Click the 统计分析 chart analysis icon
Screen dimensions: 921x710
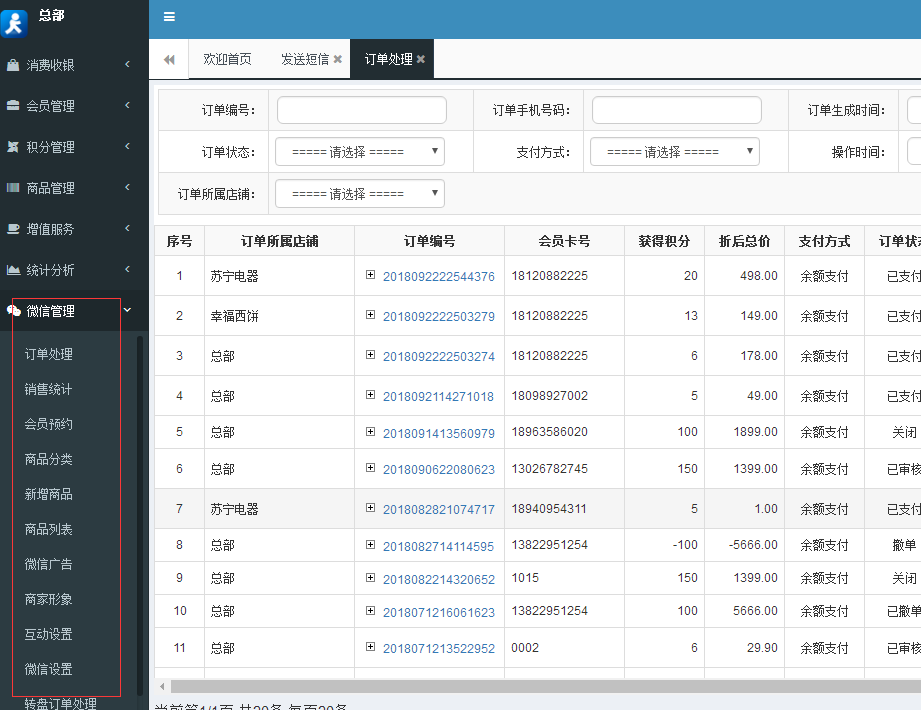click(13, 269)
